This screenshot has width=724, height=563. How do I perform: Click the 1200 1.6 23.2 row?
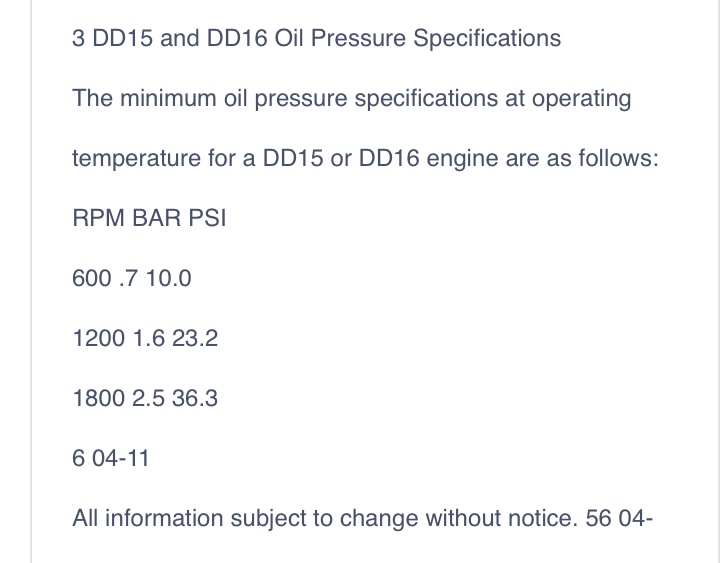(x=145, y=339)
